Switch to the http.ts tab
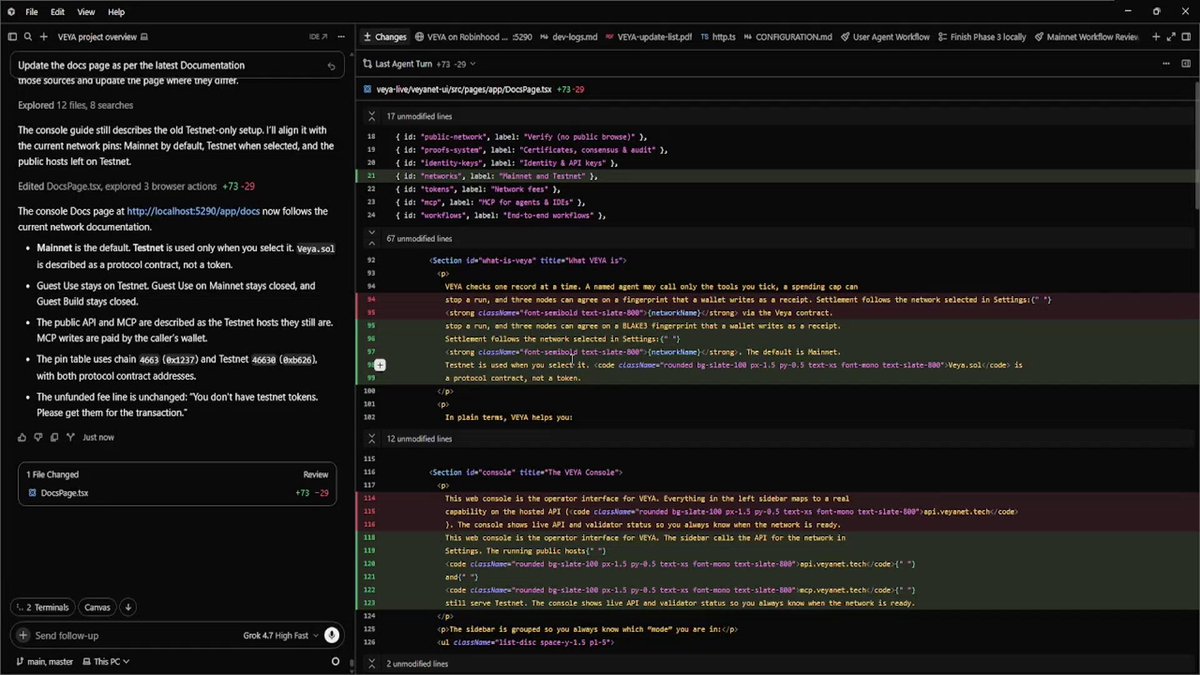The width and height of the screenshot is (1200, 675). pyautogui.click(x=718, y=37)
